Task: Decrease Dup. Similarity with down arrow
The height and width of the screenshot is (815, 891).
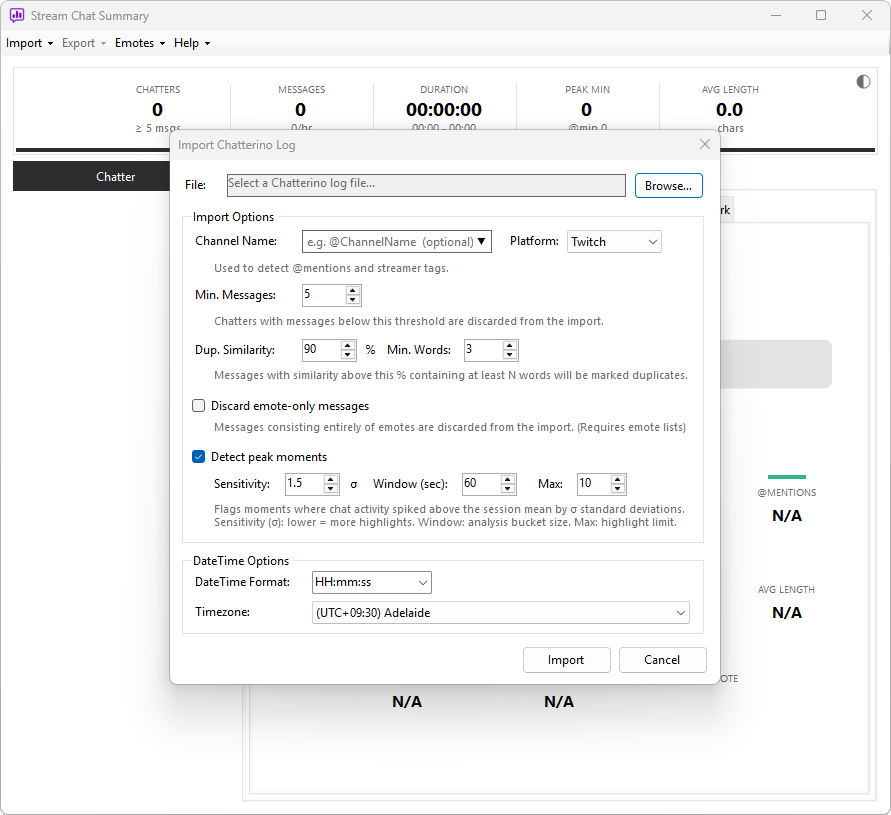Action: (x=348, y=355)
